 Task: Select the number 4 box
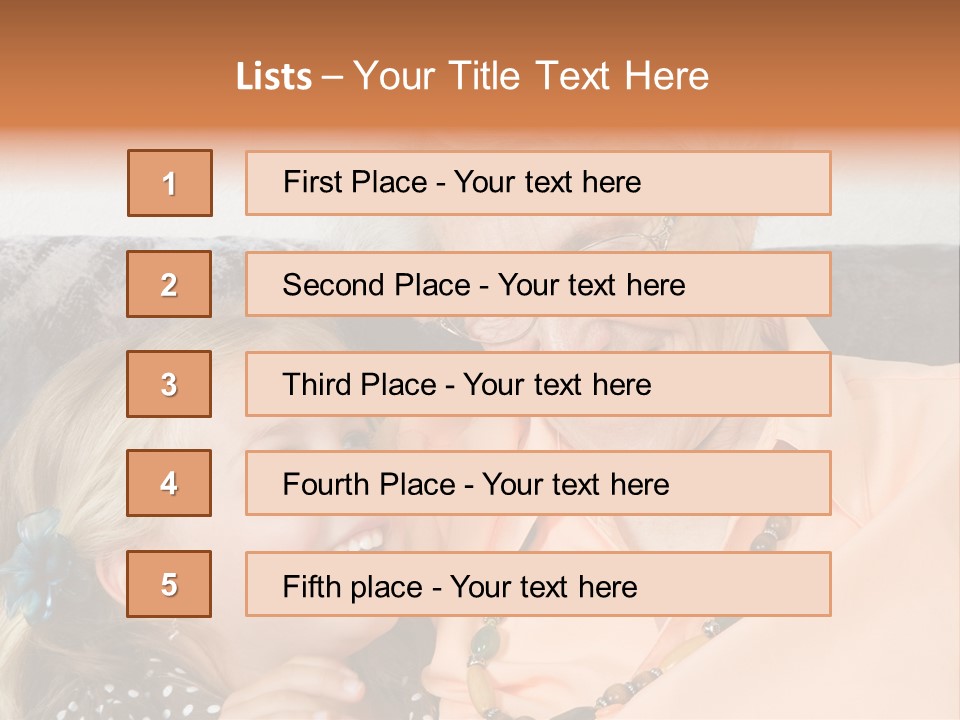pyautogui.click(x=169, y=483)
